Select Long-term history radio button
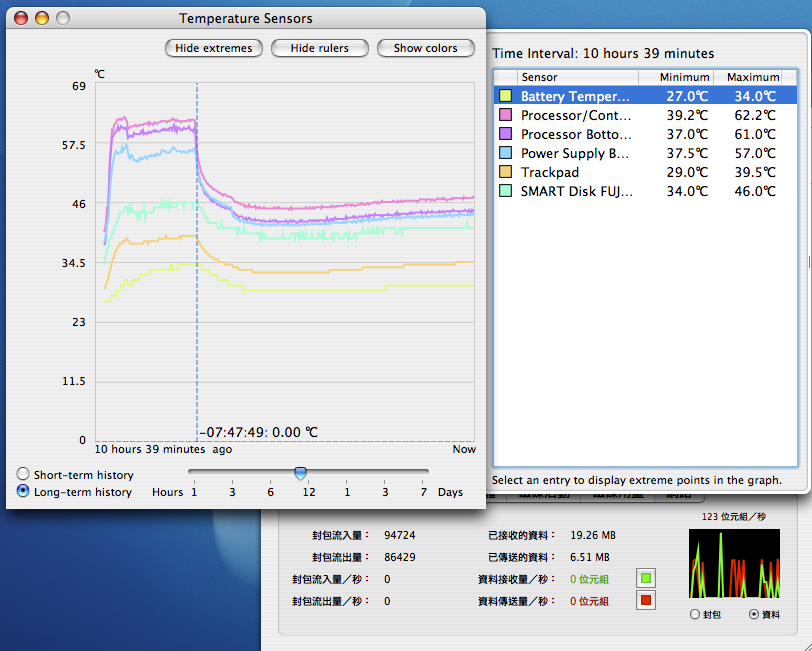 point(23,490)
